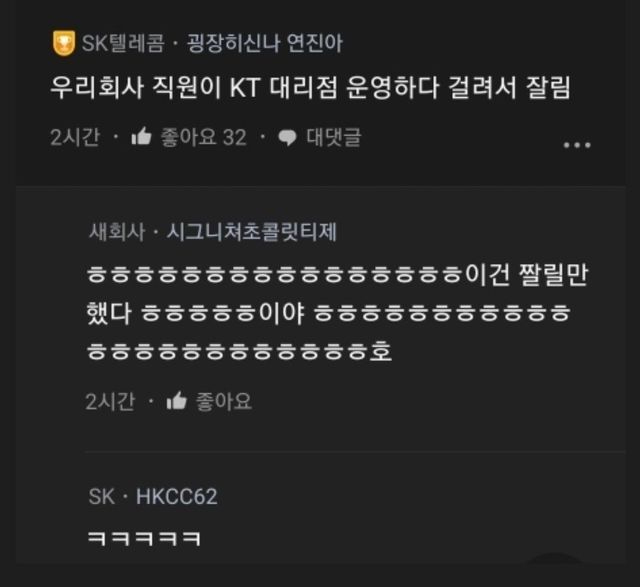
Task: Select the post title about KT 대리점
Action: (310, 87)
